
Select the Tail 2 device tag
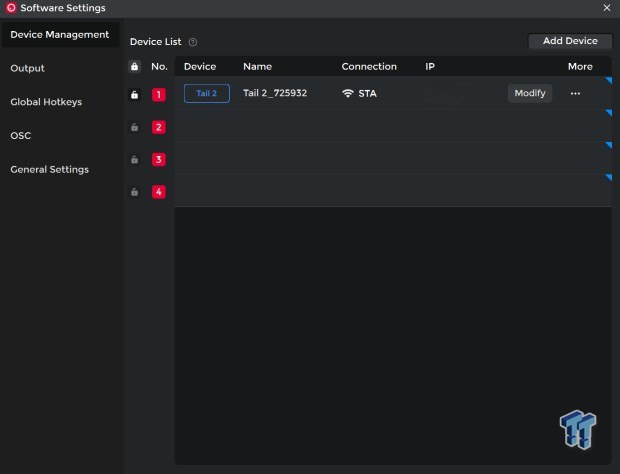coord(207,93)
